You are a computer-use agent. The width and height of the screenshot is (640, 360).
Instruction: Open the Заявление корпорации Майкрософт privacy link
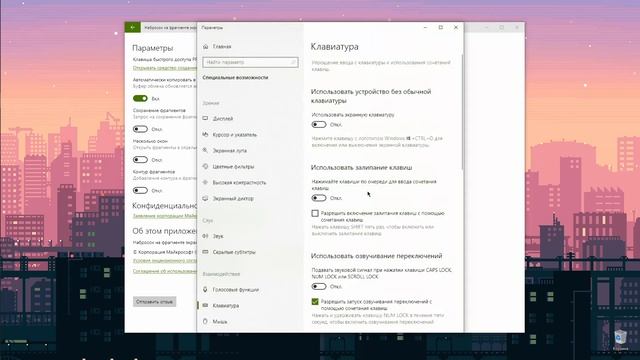coord(164,216)
